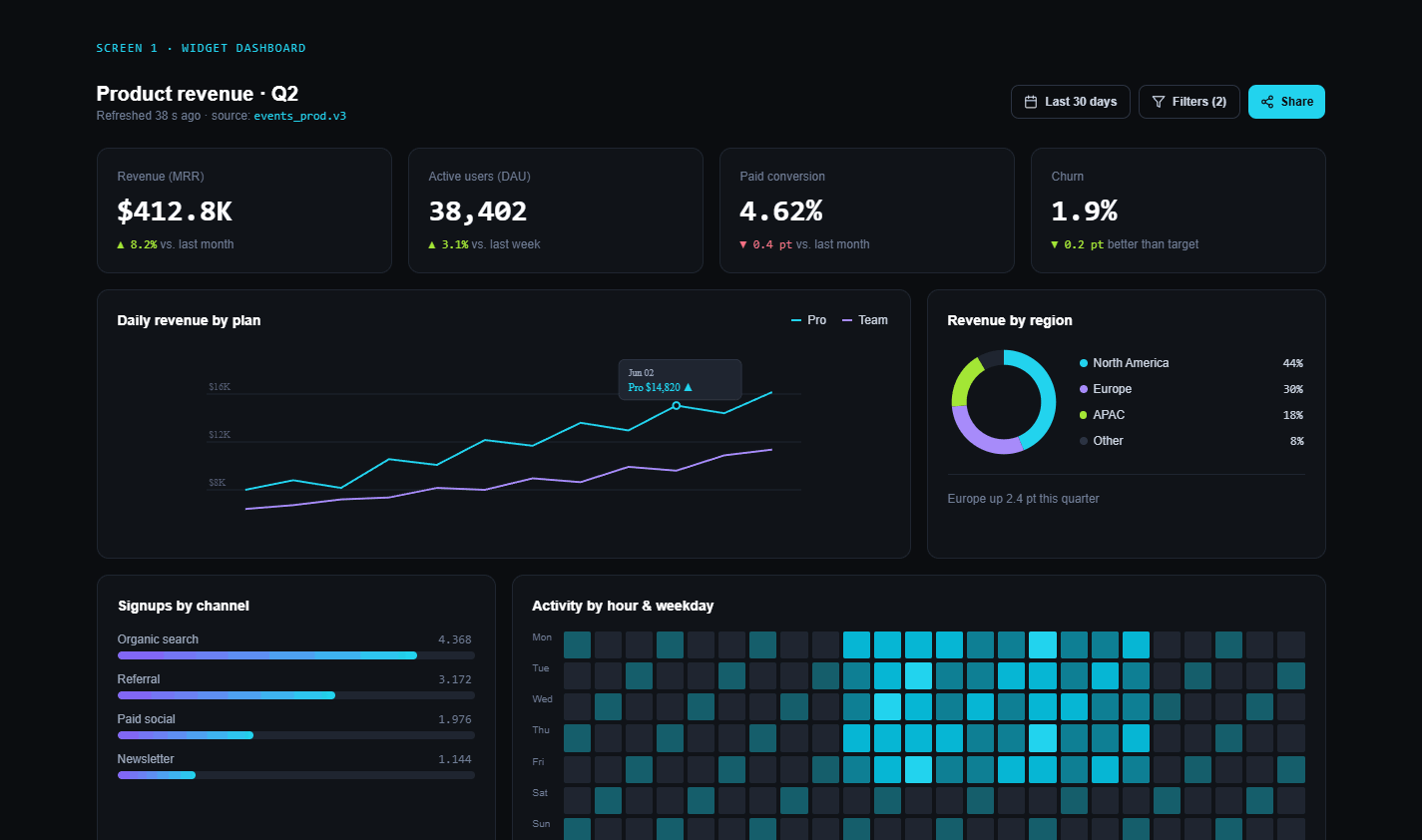Open the Last 30 days date range
1422x840 pixels.
click(1071, 102)
